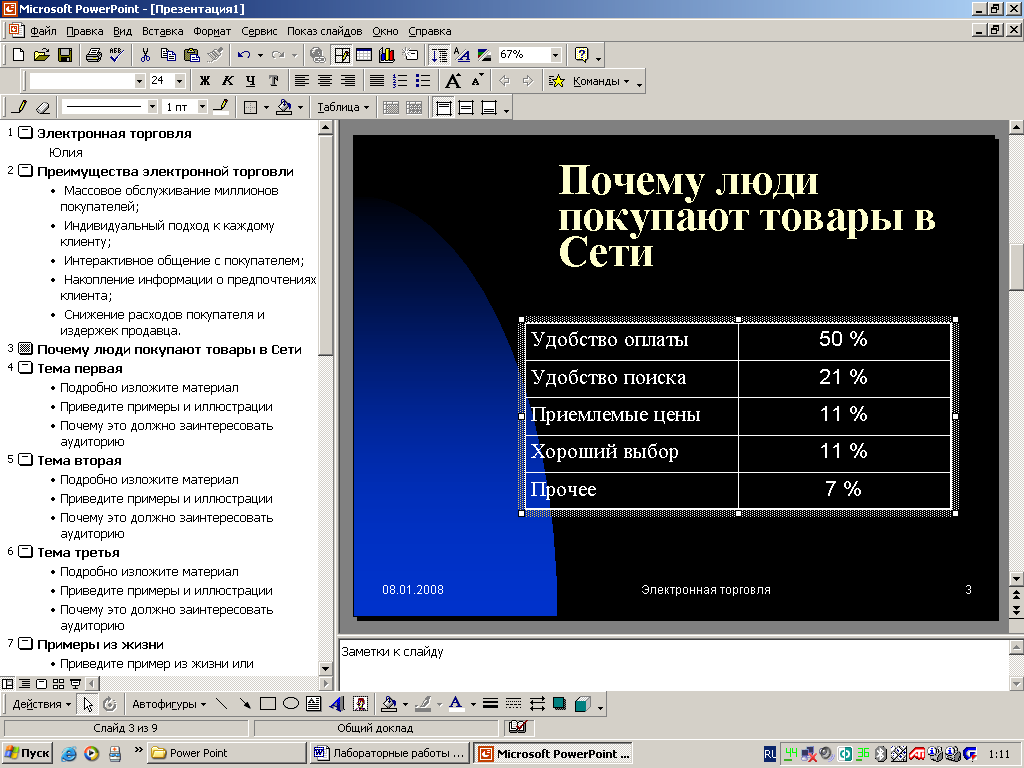Viewport: 1024px width, 768px height.
Task: Choose the table fill color bucket
Action: (284, 107)
